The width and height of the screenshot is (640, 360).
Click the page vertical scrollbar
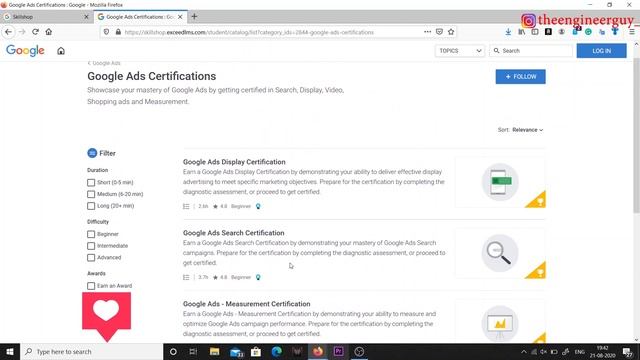tap(636, 135)
